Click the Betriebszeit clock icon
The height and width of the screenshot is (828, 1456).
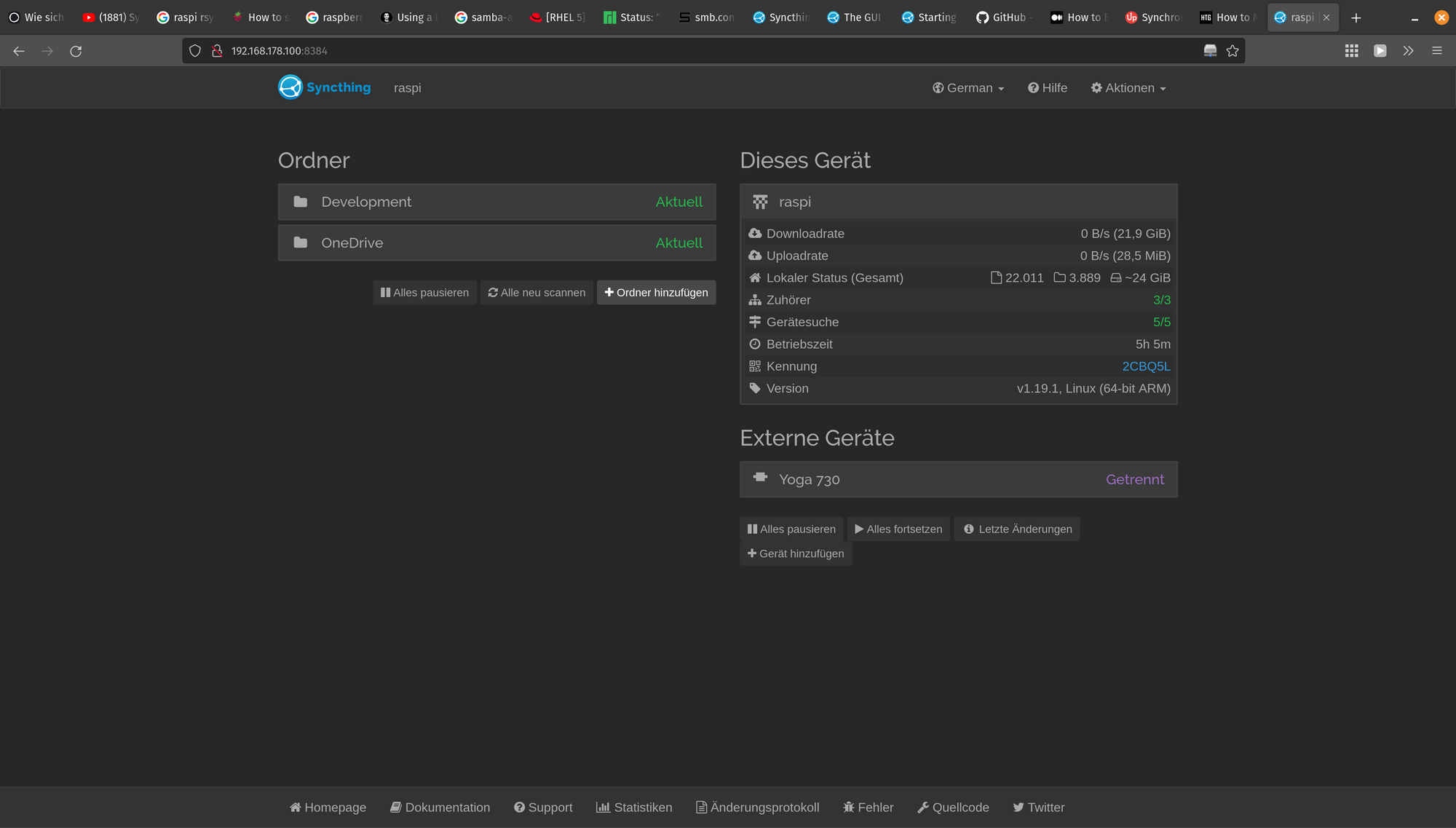pyautogui.click(x=755, y=344)
